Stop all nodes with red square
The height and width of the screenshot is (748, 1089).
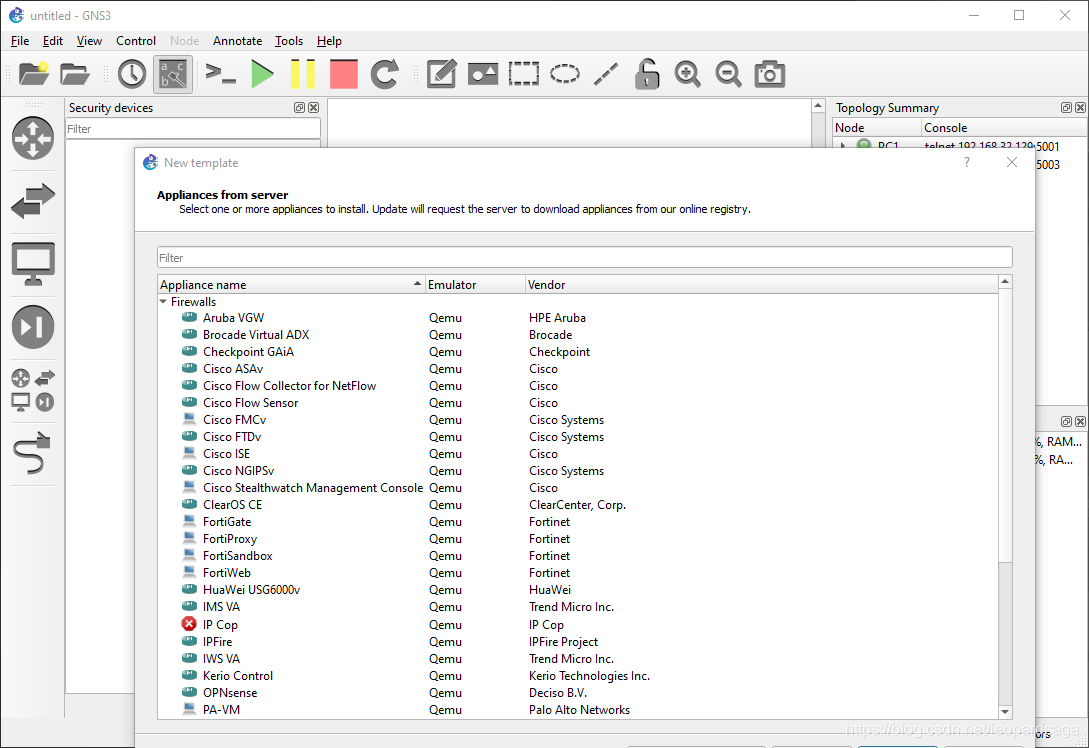click(x=344, y=74)
